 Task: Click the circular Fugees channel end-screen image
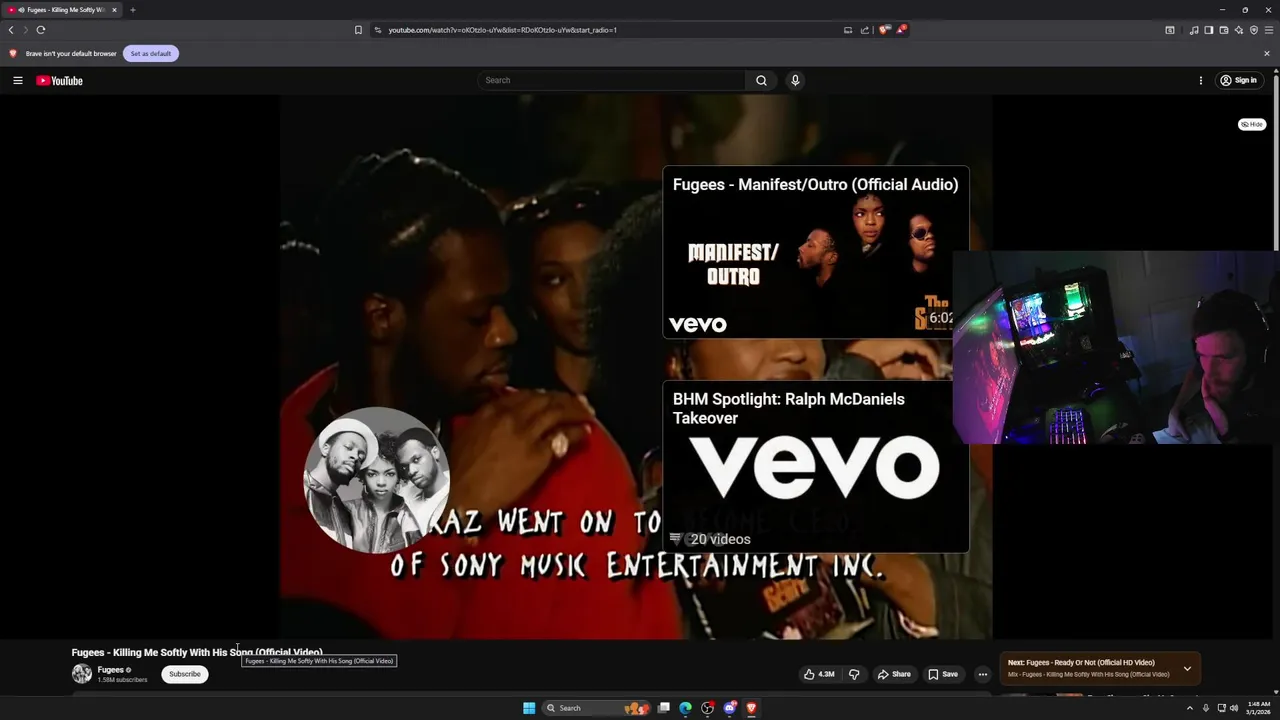pos(377,480)
